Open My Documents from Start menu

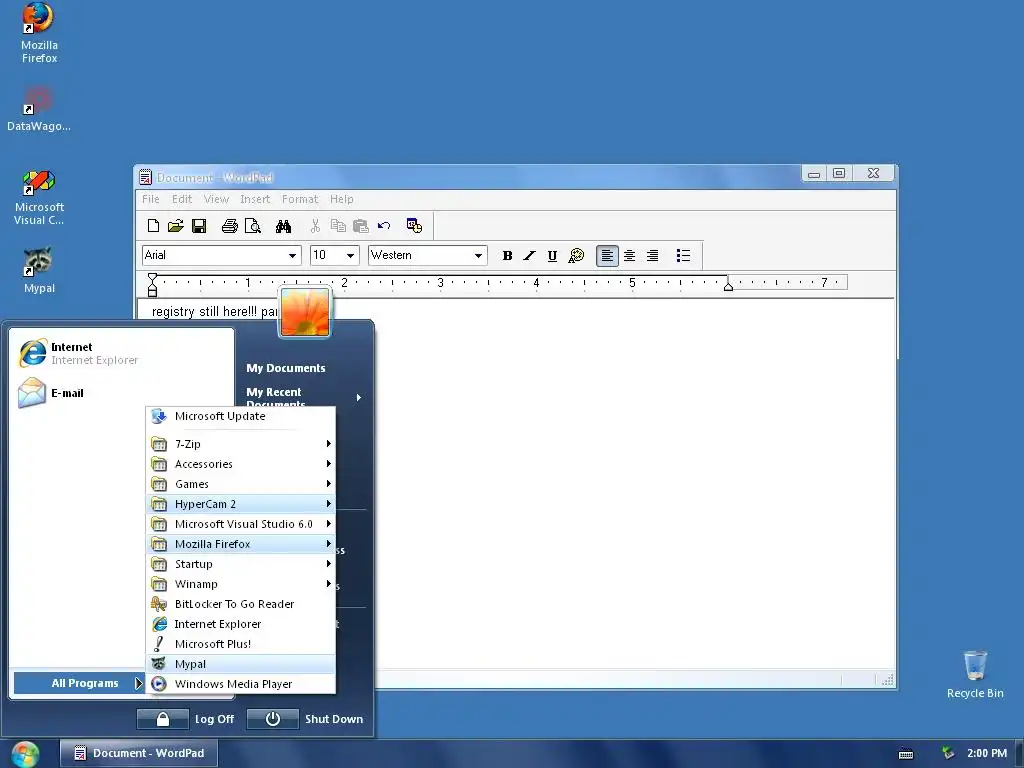pyautogui.click(x=285, y=368)
